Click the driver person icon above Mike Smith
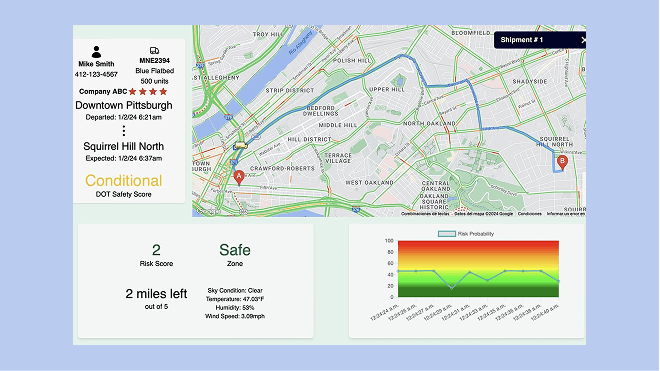660x371 pixels. (96, 52)
